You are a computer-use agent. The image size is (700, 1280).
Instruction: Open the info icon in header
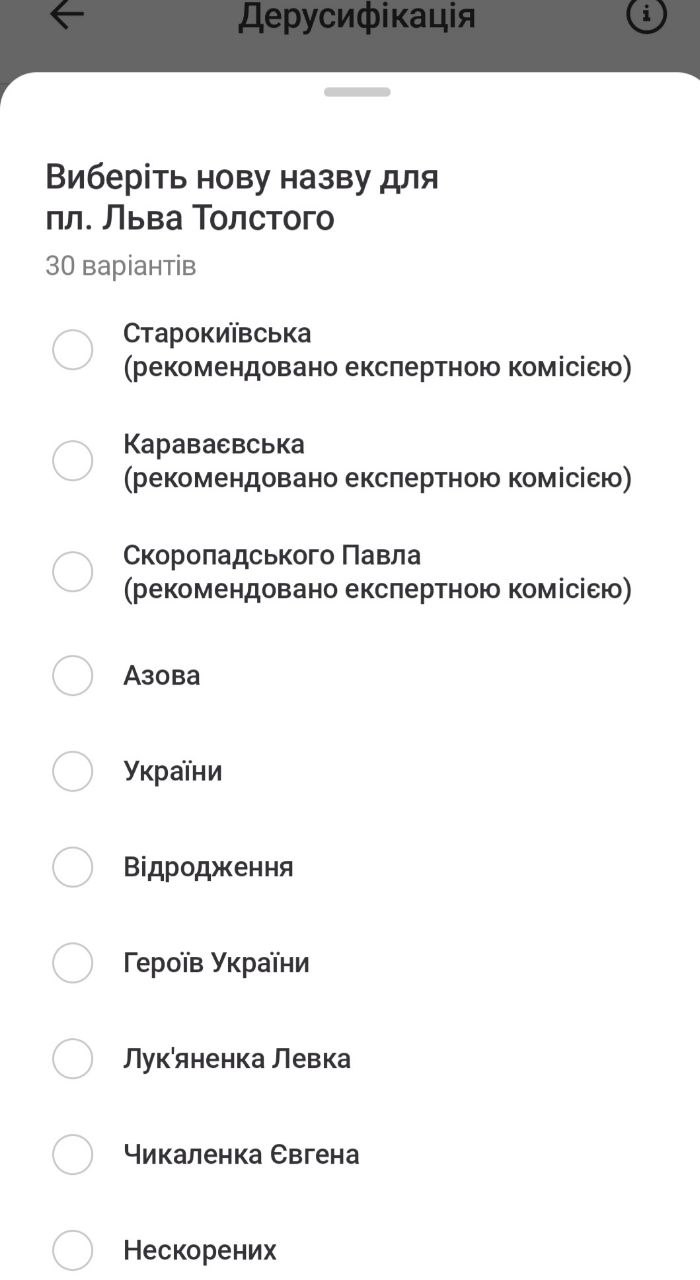[x=646, y=15]
